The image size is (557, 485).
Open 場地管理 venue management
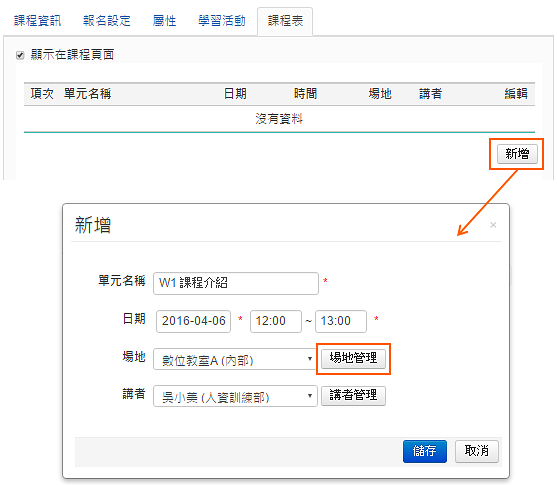(x=353, y=358)
